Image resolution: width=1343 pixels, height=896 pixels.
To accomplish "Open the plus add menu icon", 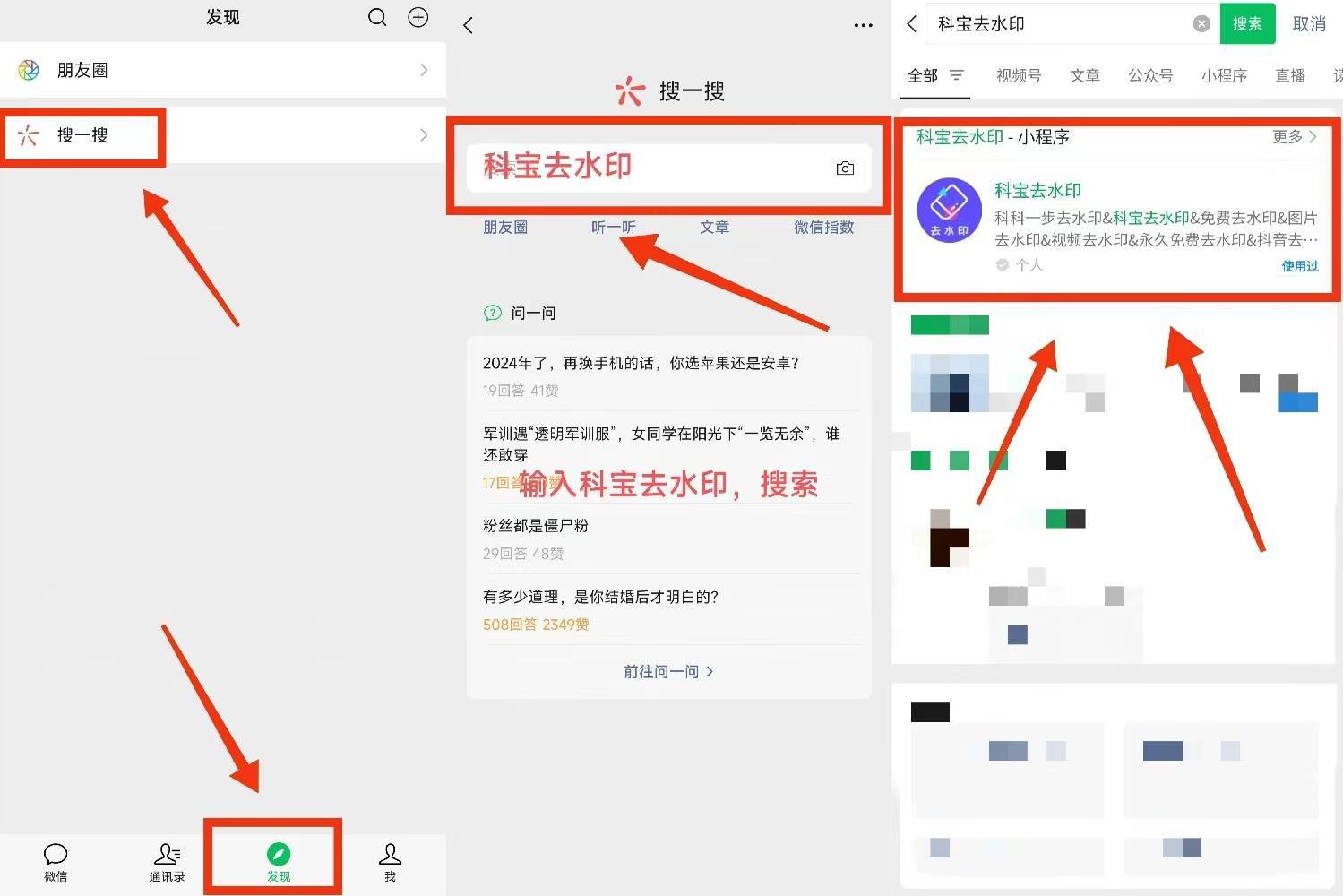I will click(418, 17).
